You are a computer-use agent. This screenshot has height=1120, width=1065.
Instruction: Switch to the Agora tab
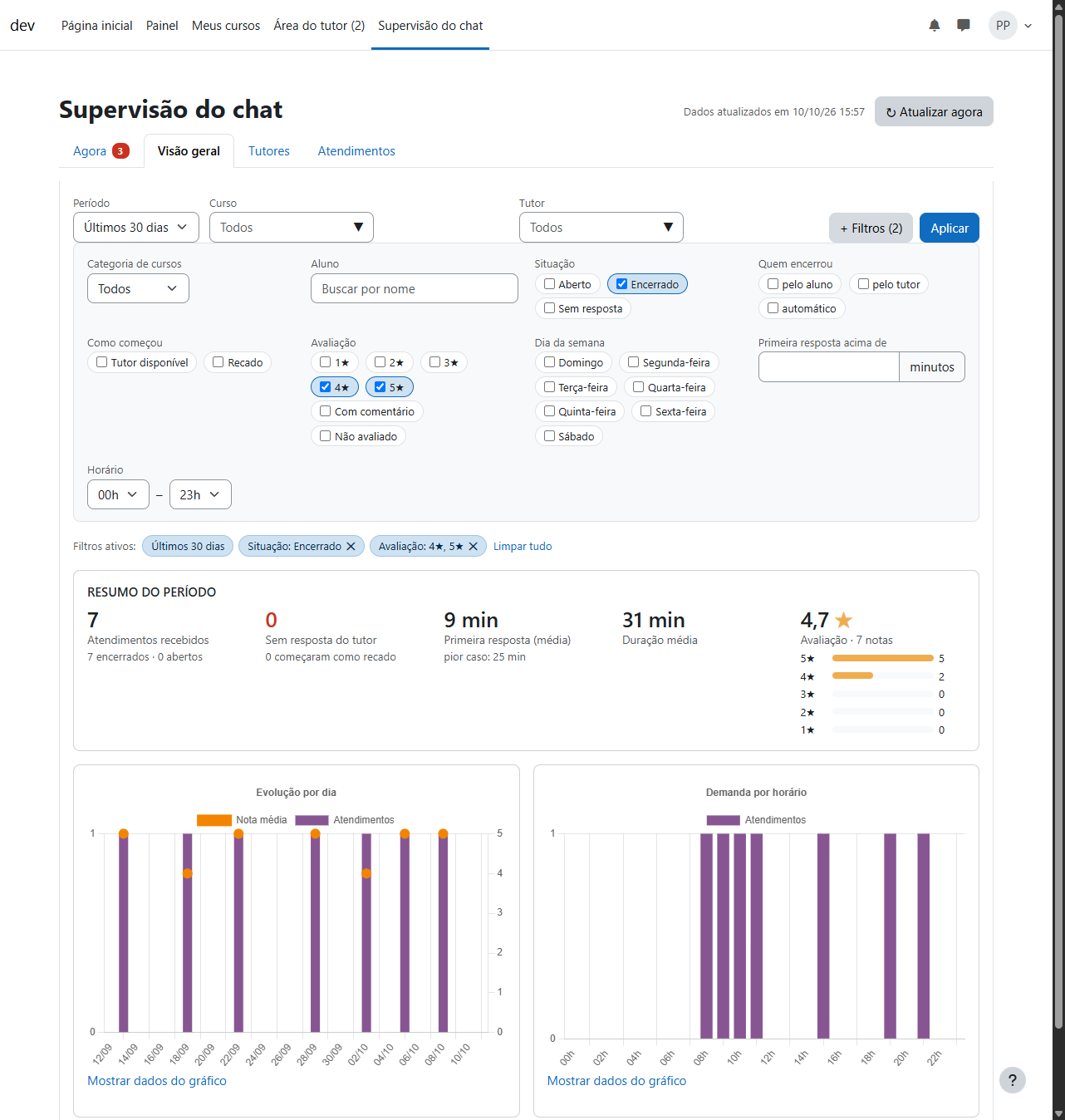tap(101, 151)
